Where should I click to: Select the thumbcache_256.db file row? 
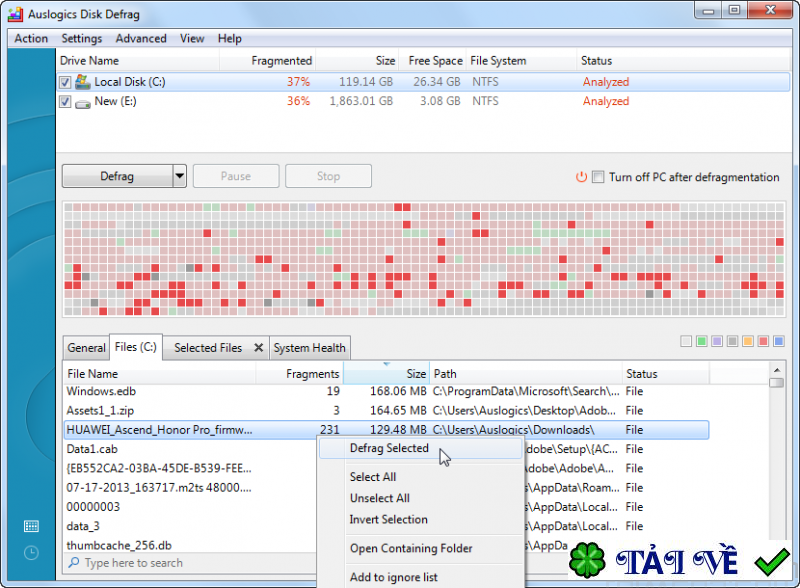pos(190,546)
